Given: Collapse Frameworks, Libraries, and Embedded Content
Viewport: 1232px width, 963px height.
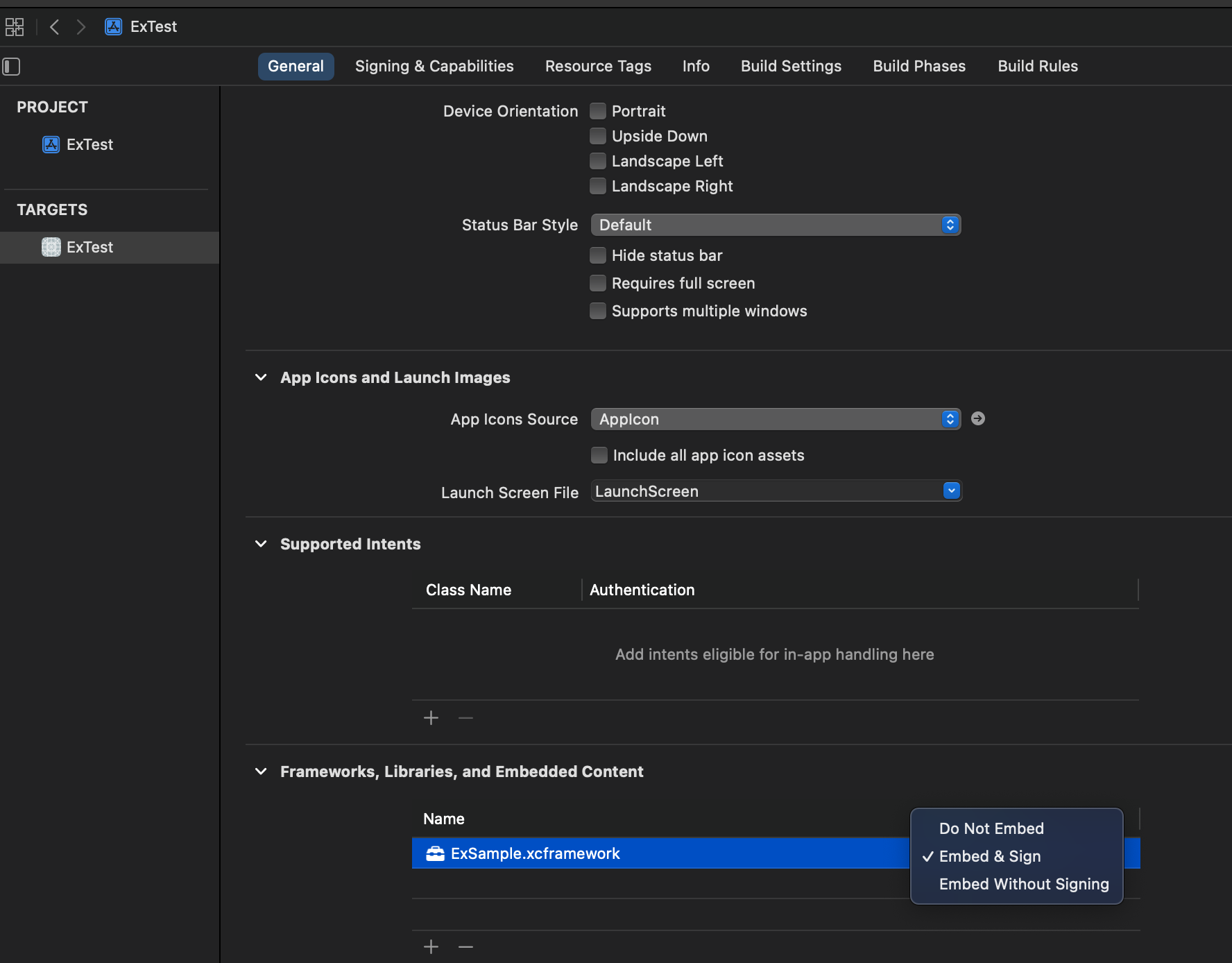Looking at the screenshot, I should click(x=261, y=772).
